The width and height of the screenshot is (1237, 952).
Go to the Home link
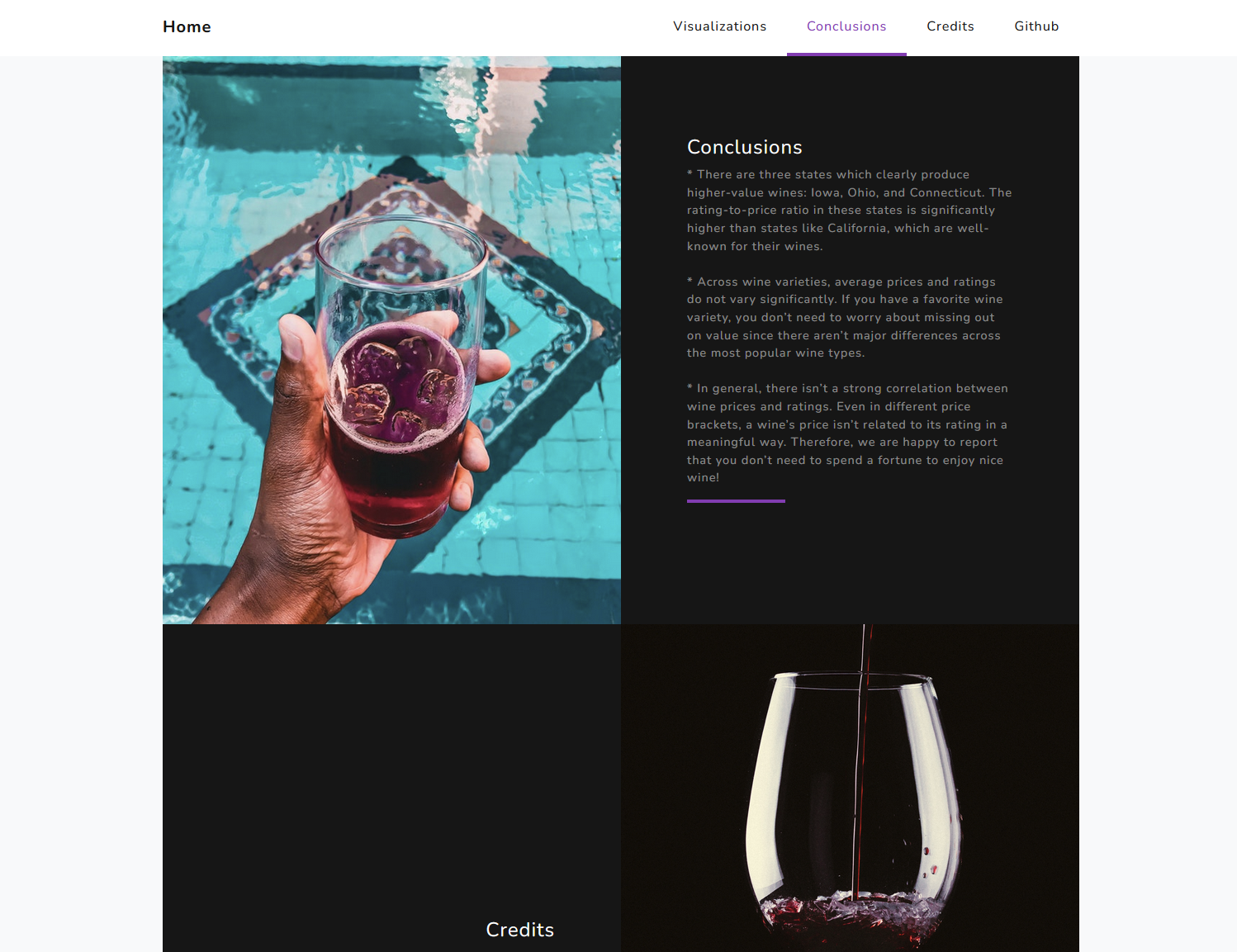[187, 26]
